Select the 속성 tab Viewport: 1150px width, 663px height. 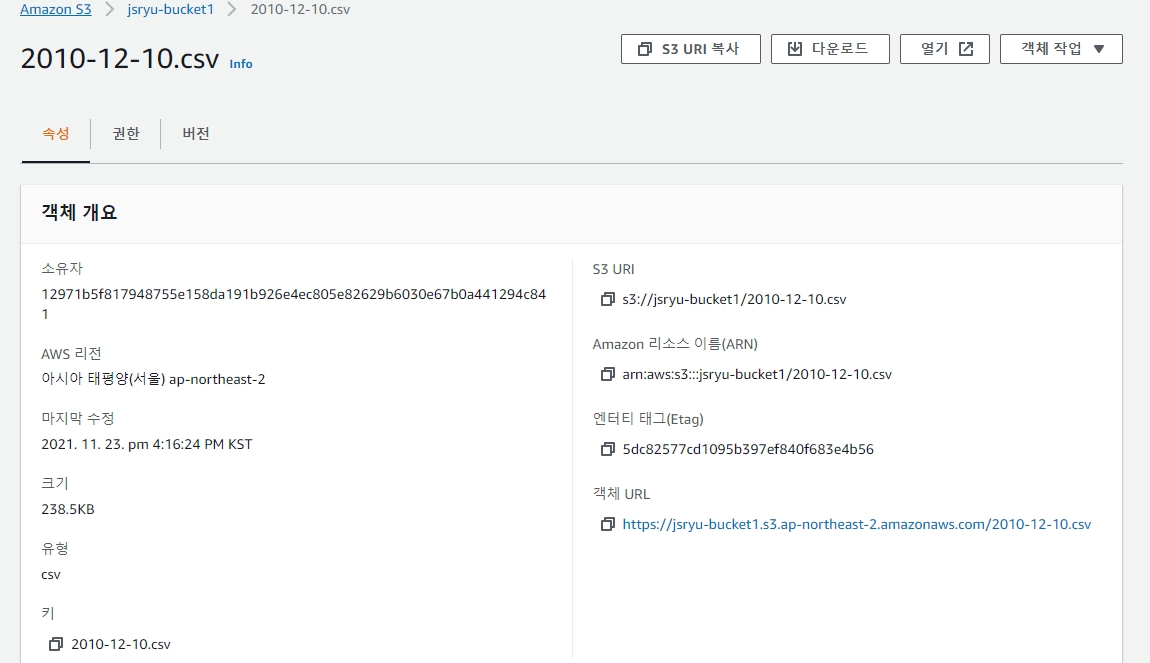click(55, 134)
